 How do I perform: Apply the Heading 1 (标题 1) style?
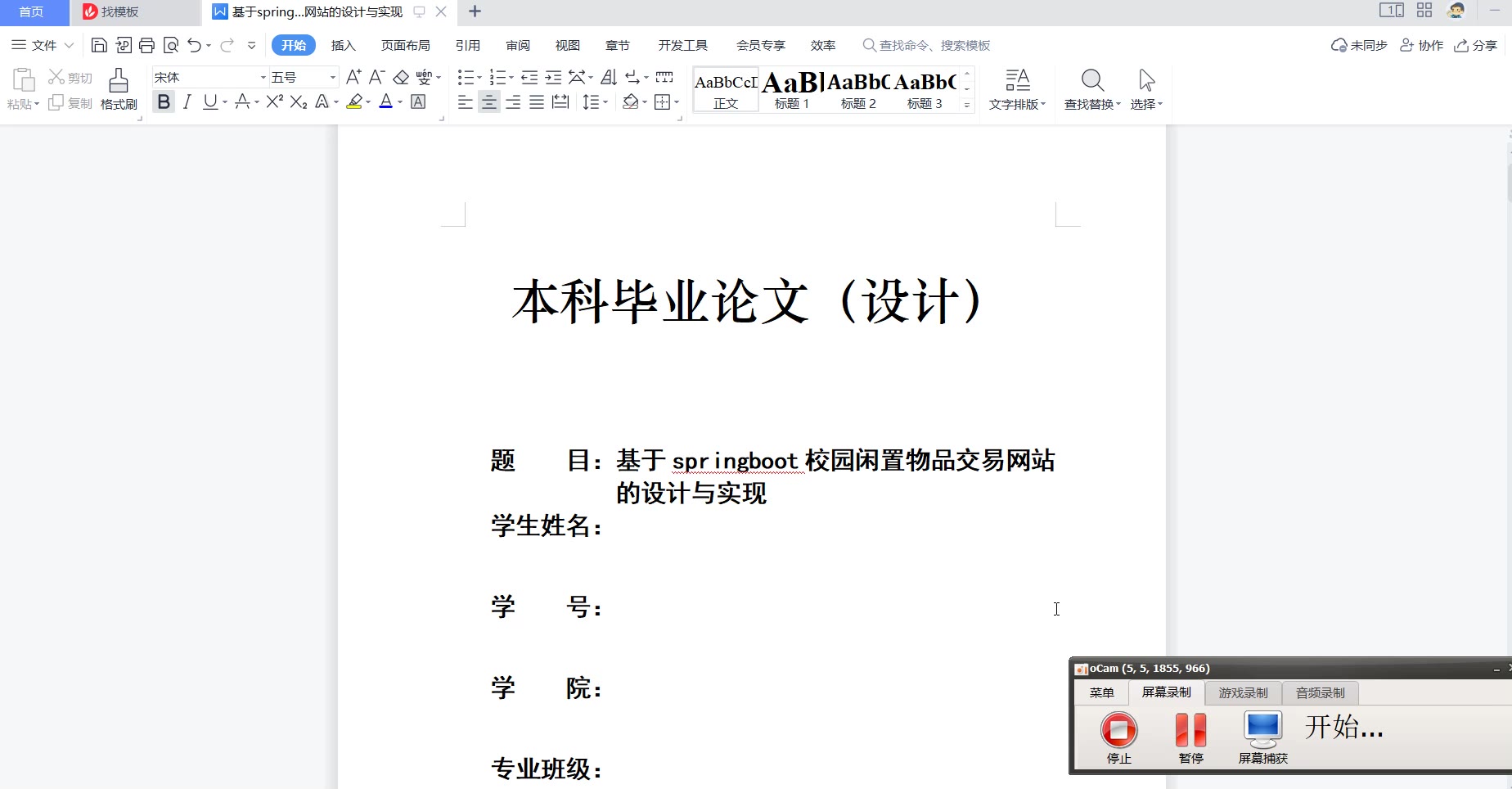coord(792,89)
